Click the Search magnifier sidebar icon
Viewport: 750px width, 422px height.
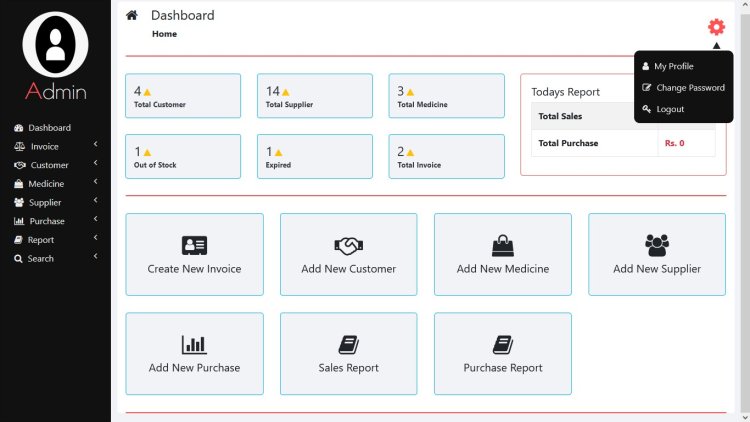(18, 259)
